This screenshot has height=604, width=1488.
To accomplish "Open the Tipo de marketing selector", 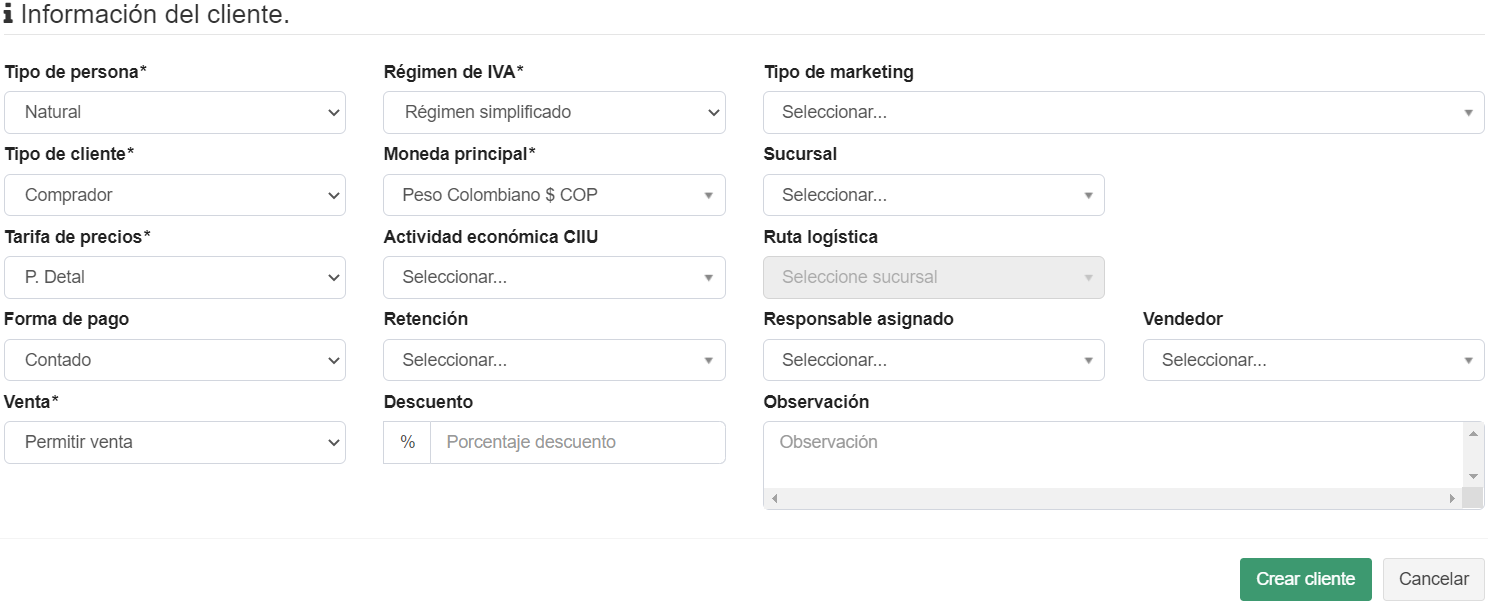I will pyautogui.click(x=1123, y=113).
